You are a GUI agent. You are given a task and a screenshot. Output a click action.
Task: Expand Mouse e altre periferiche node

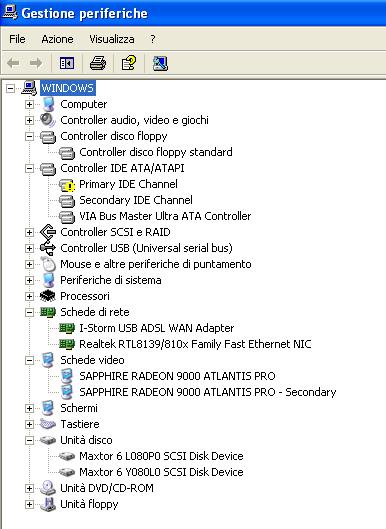(x=29, y=264)
